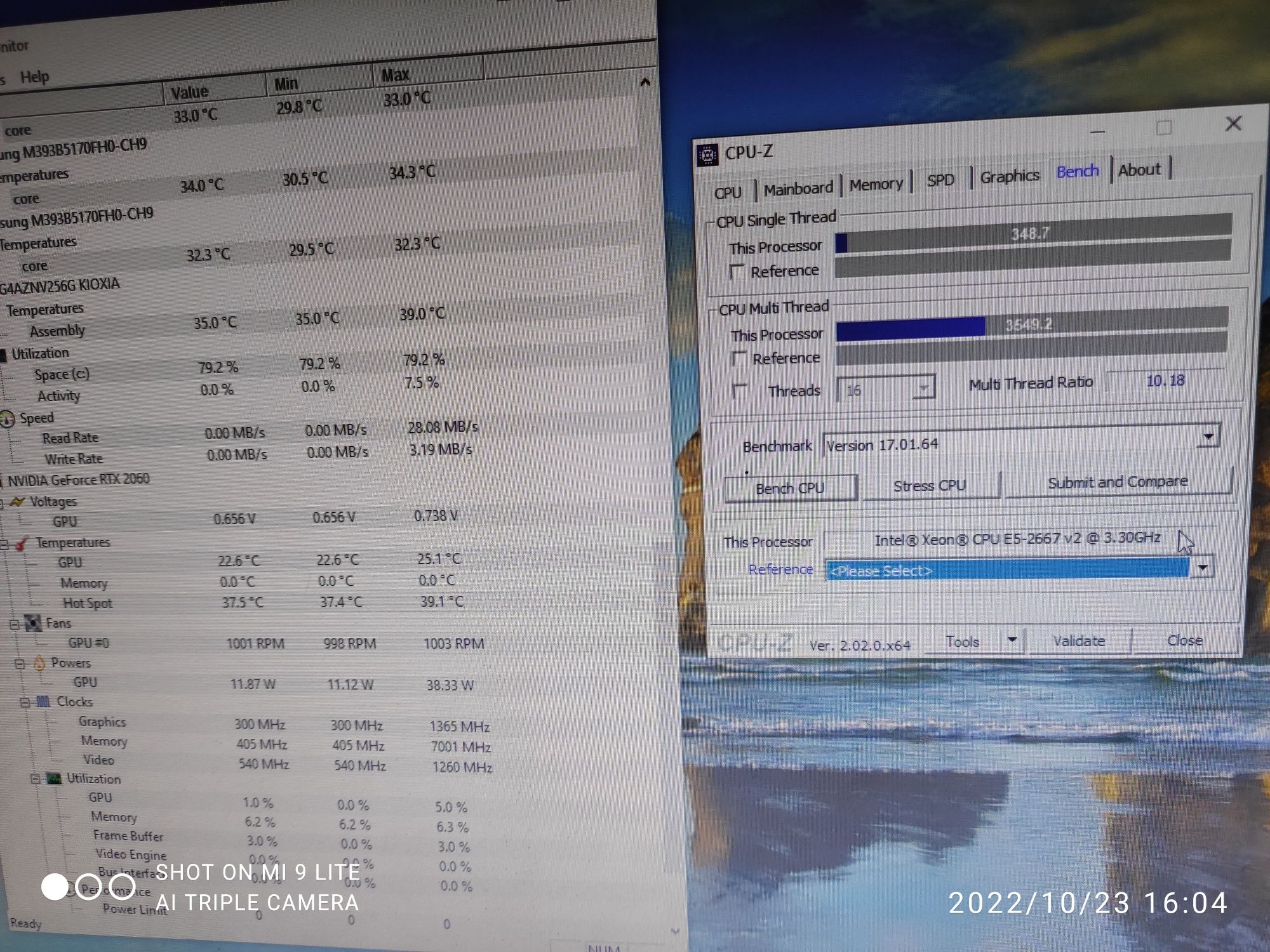Click the flame icon next to Powers
Image resolution: width=1270 pixels, height=952 pixels.
pos(39,663)
